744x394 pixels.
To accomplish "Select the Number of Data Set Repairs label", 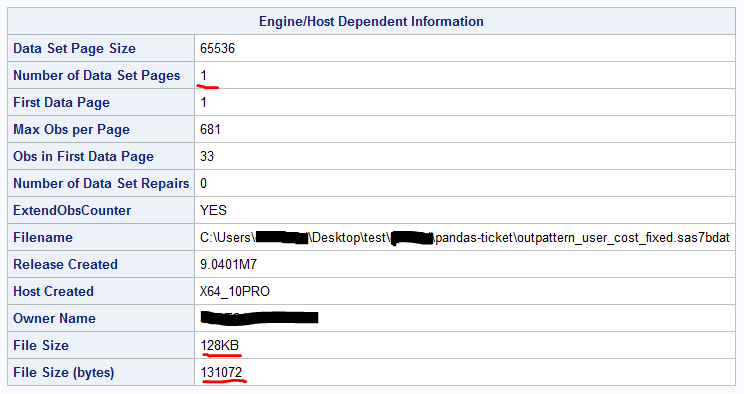I will click(x=101, y=184).
